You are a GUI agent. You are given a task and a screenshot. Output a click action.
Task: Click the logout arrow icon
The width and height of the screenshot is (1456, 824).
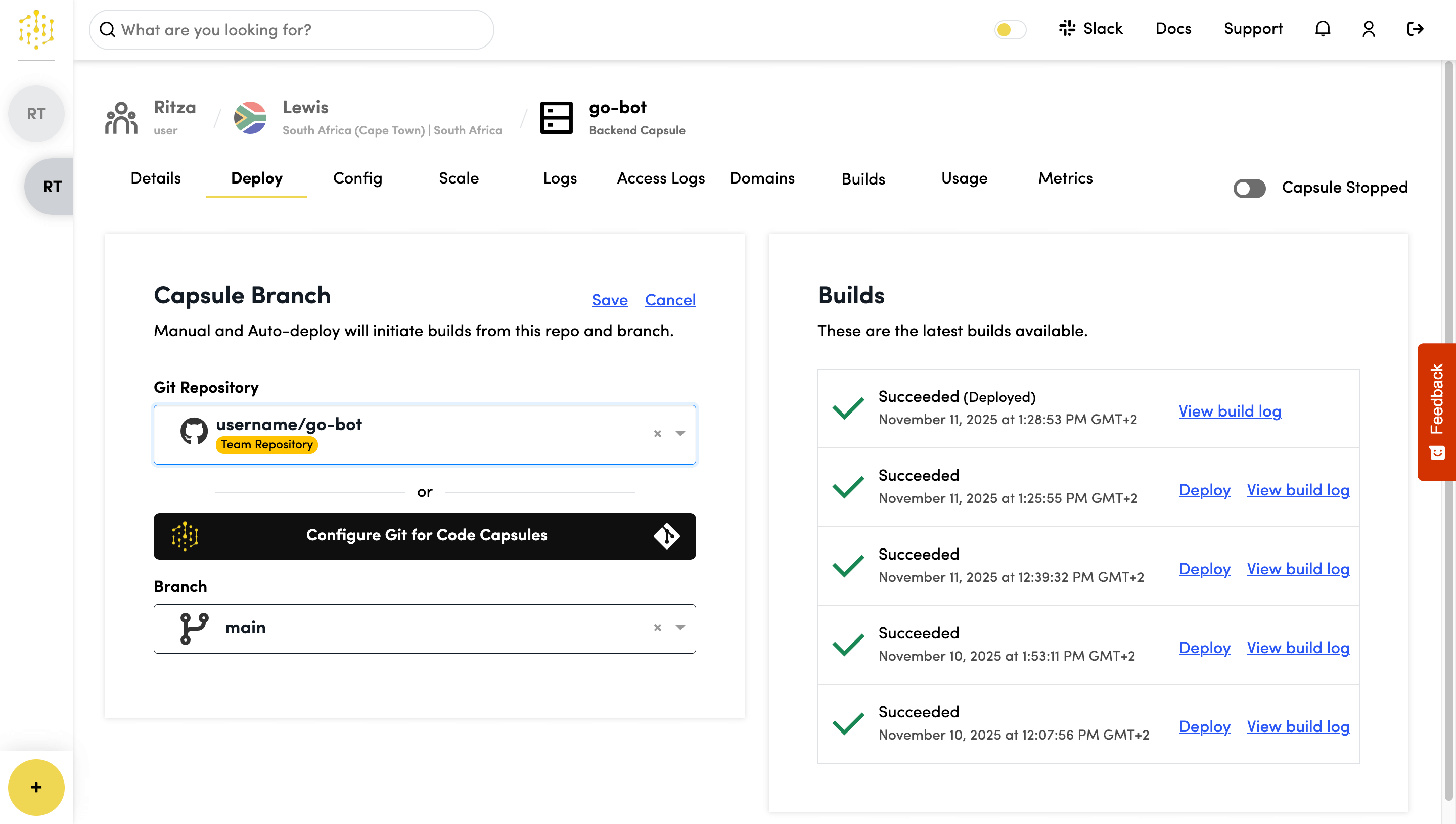(x=1415, y=29)
